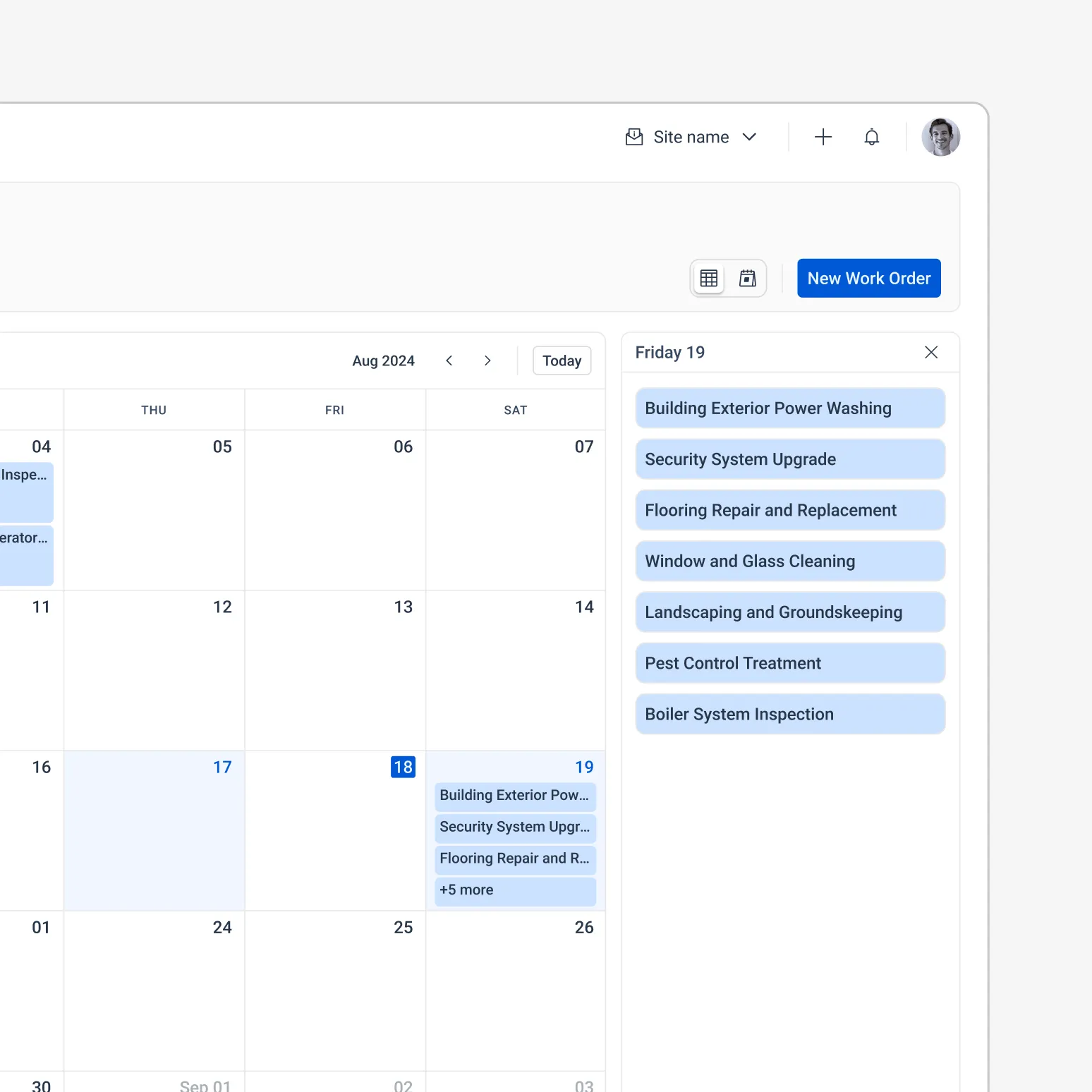Select Pest Control Treatment work order
Viewport: 1092px width, 1092px height.
pyautogui.click(x=789, y=663)
